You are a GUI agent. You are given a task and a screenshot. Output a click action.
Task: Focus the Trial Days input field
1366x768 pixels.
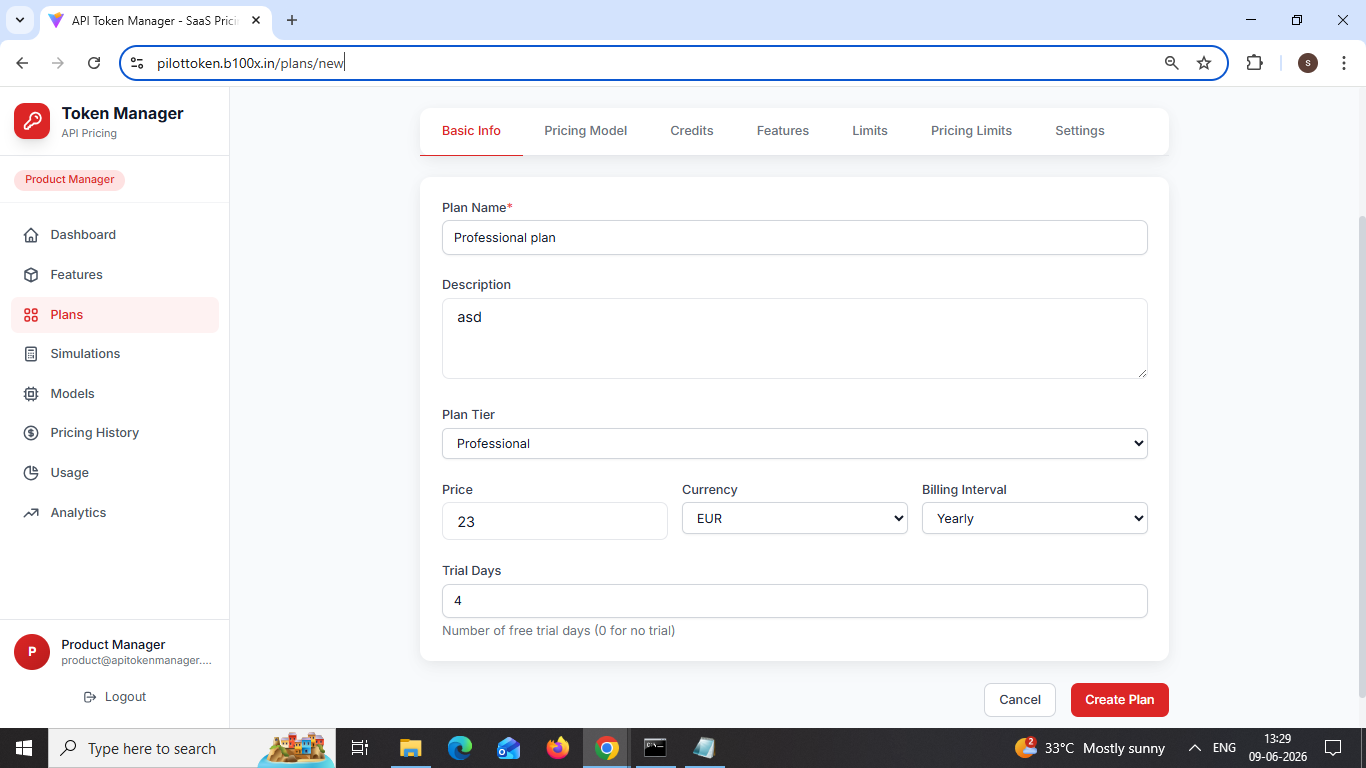[x=795, y=601]
